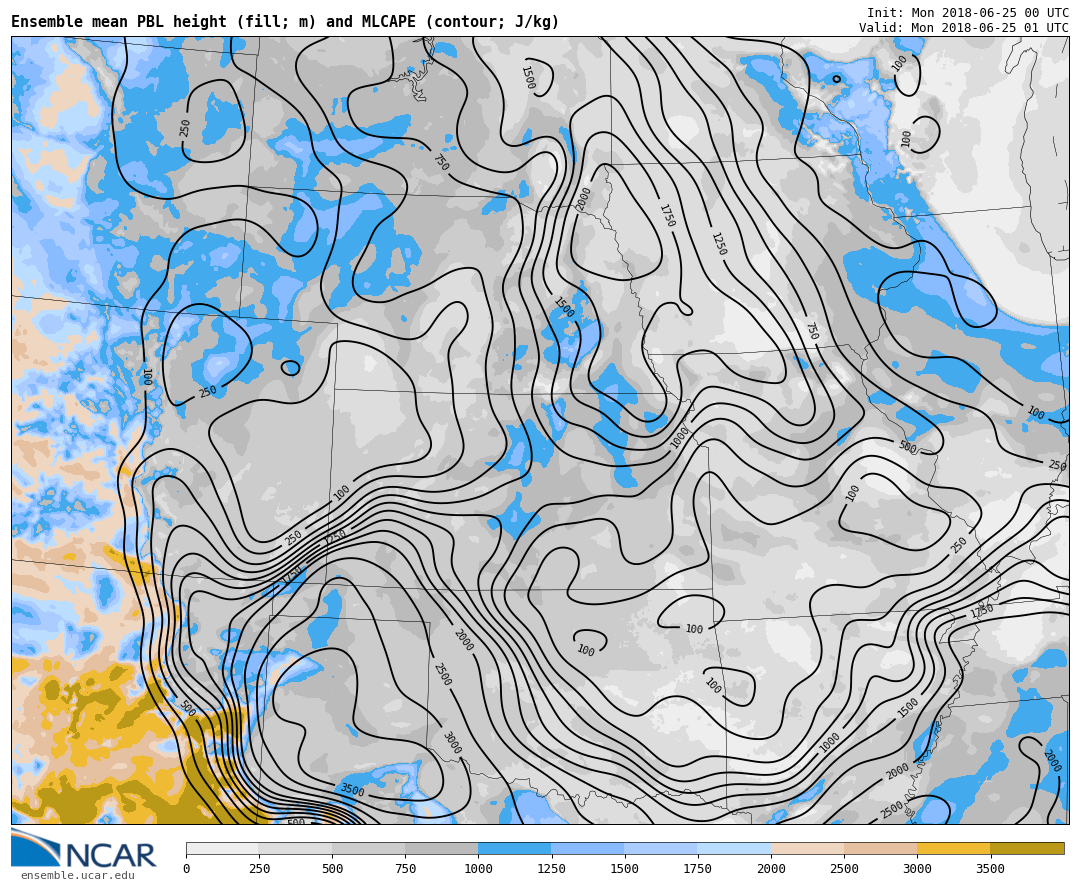
Task: Click the Valid time label
Action: (x=963, y=28)
